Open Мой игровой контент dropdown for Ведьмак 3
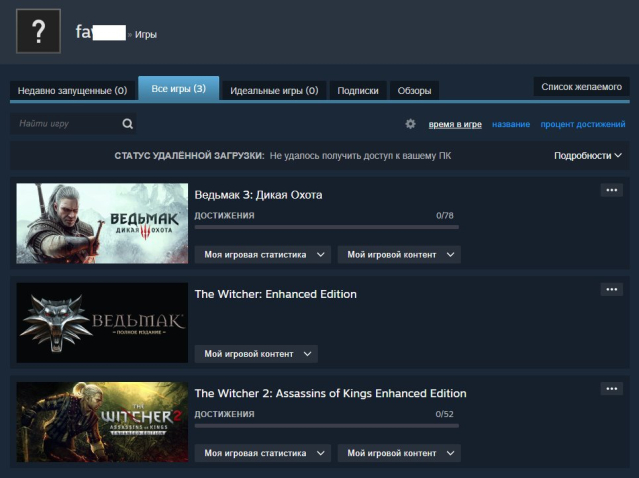The image size is (639, 478). pos(398,254)
